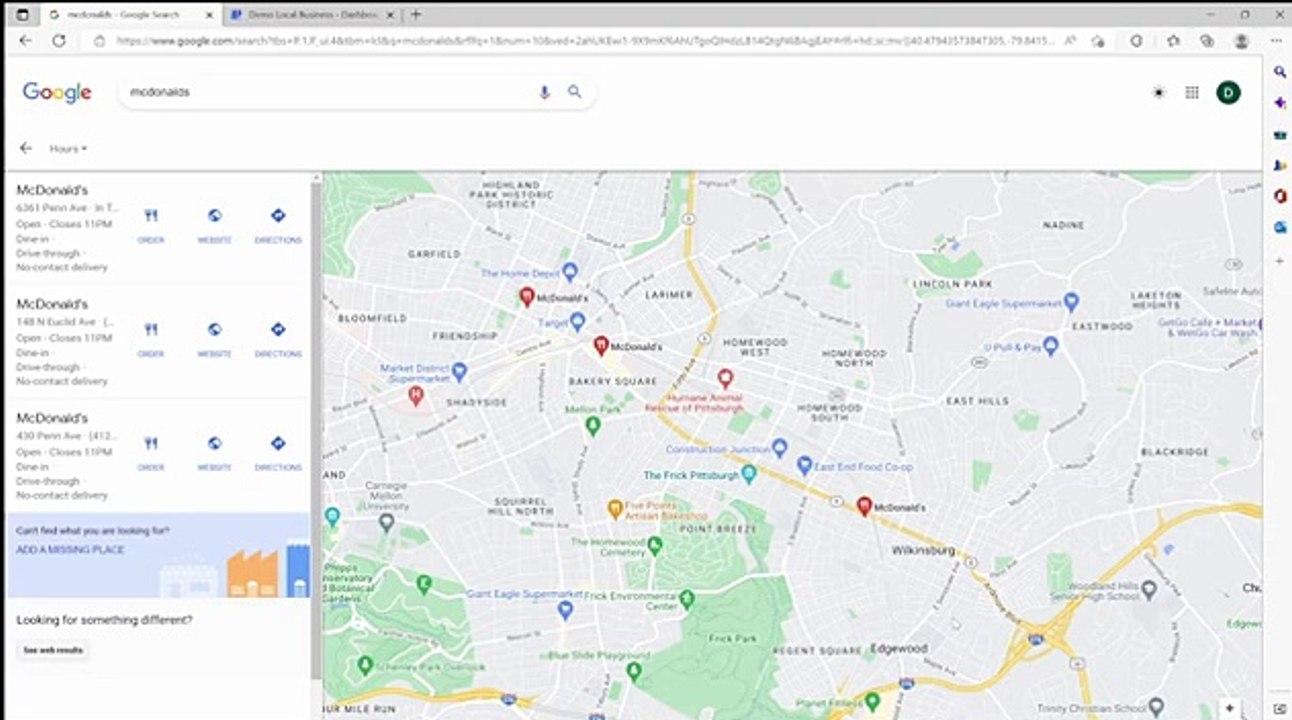Click Edge sidebar add plus icon
Image resolution: width=1292 pixels, height=720 pixels.
tap(1279, 261)
